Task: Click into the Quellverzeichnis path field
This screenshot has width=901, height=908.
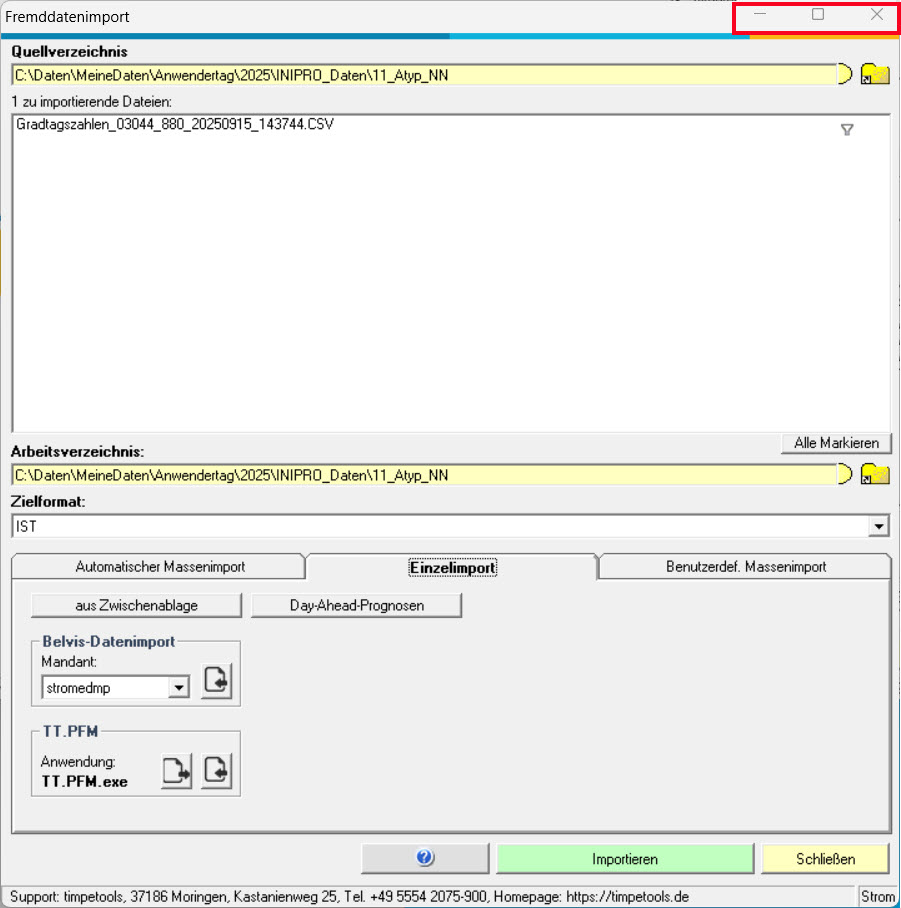Action: (420, 74)
